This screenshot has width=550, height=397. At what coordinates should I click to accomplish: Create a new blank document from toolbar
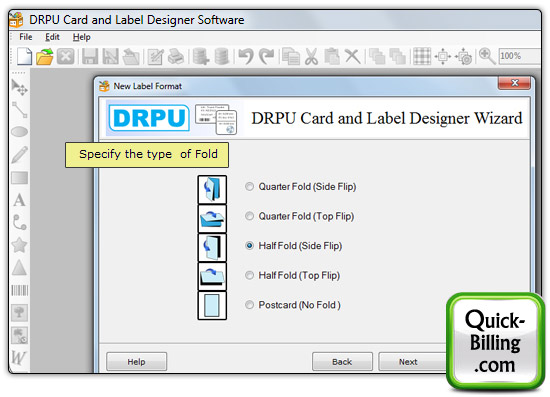click(x=24, y=56)
